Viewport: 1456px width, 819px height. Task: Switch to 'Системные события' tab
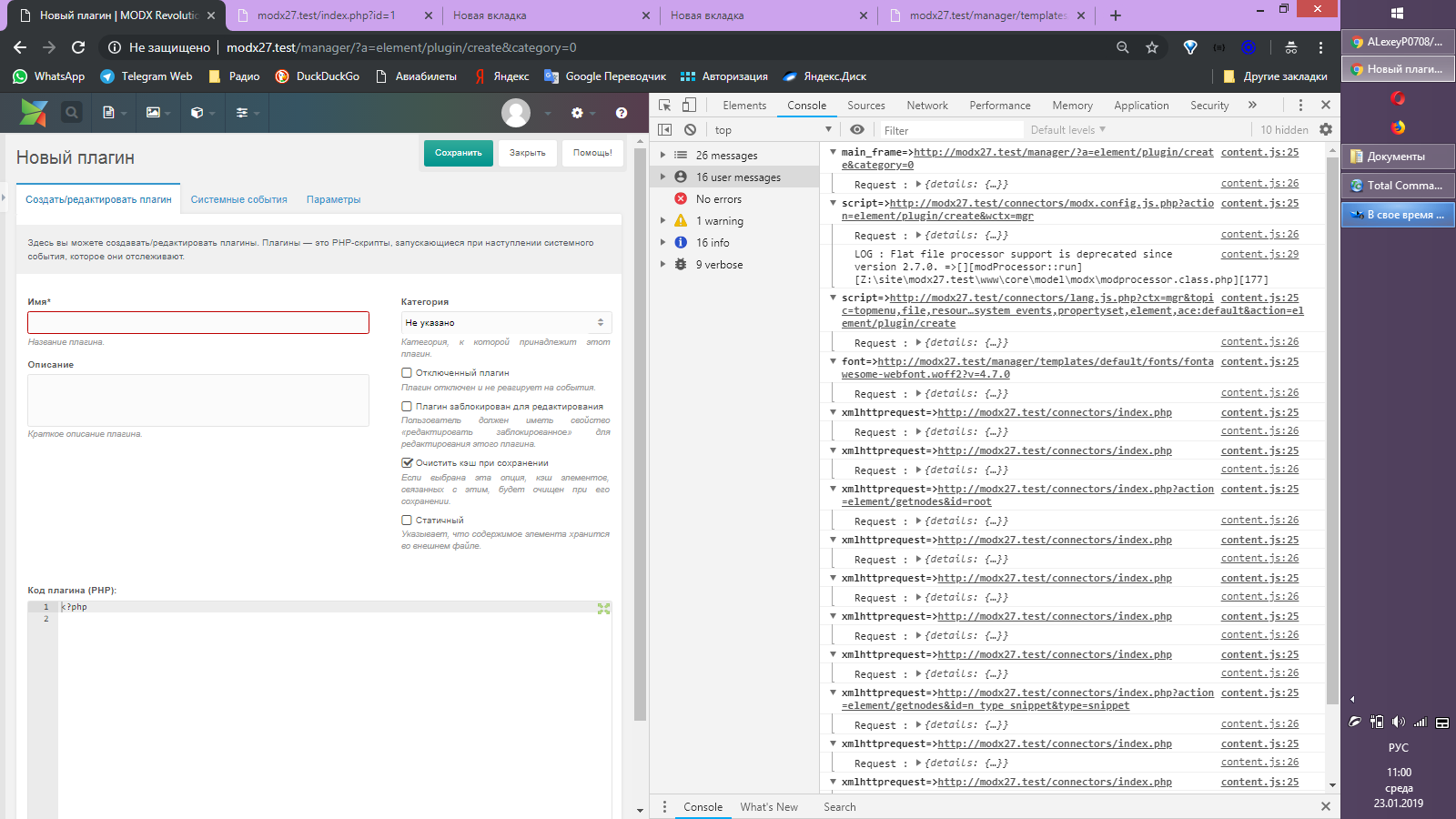tap(238, 199)
